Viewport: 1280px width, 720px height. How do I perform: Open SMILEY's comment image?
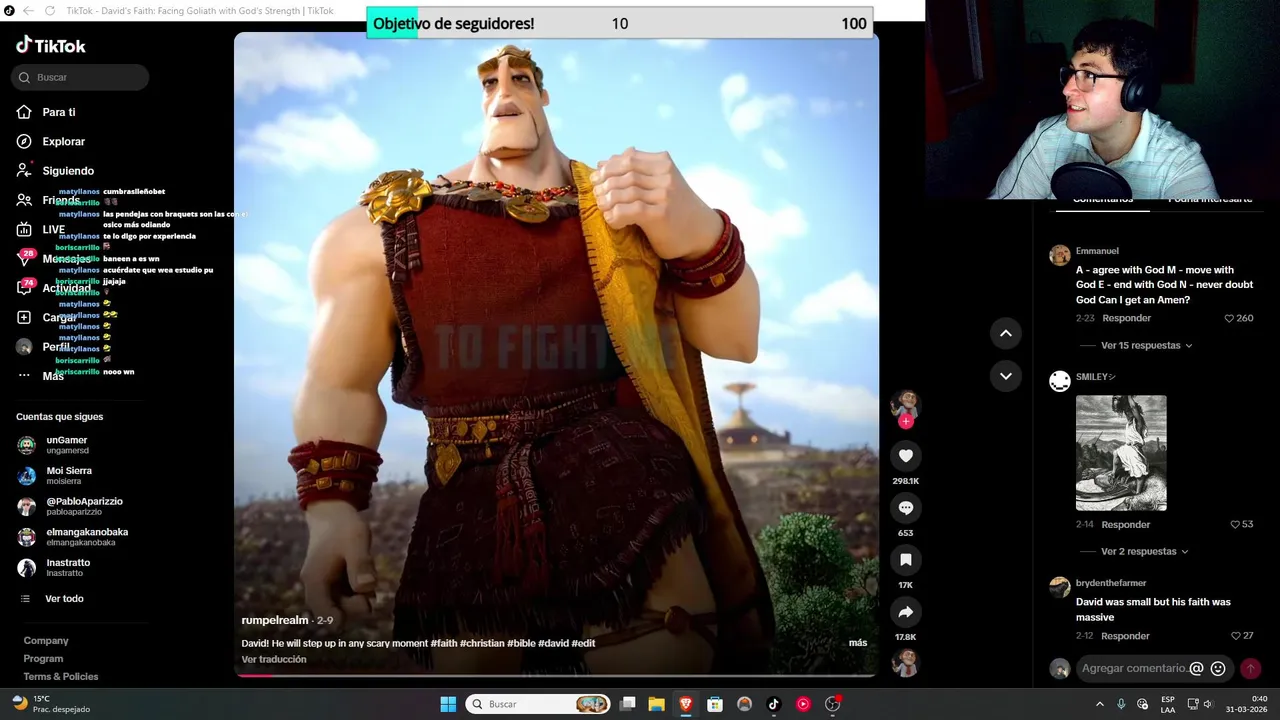point(1121,453)
